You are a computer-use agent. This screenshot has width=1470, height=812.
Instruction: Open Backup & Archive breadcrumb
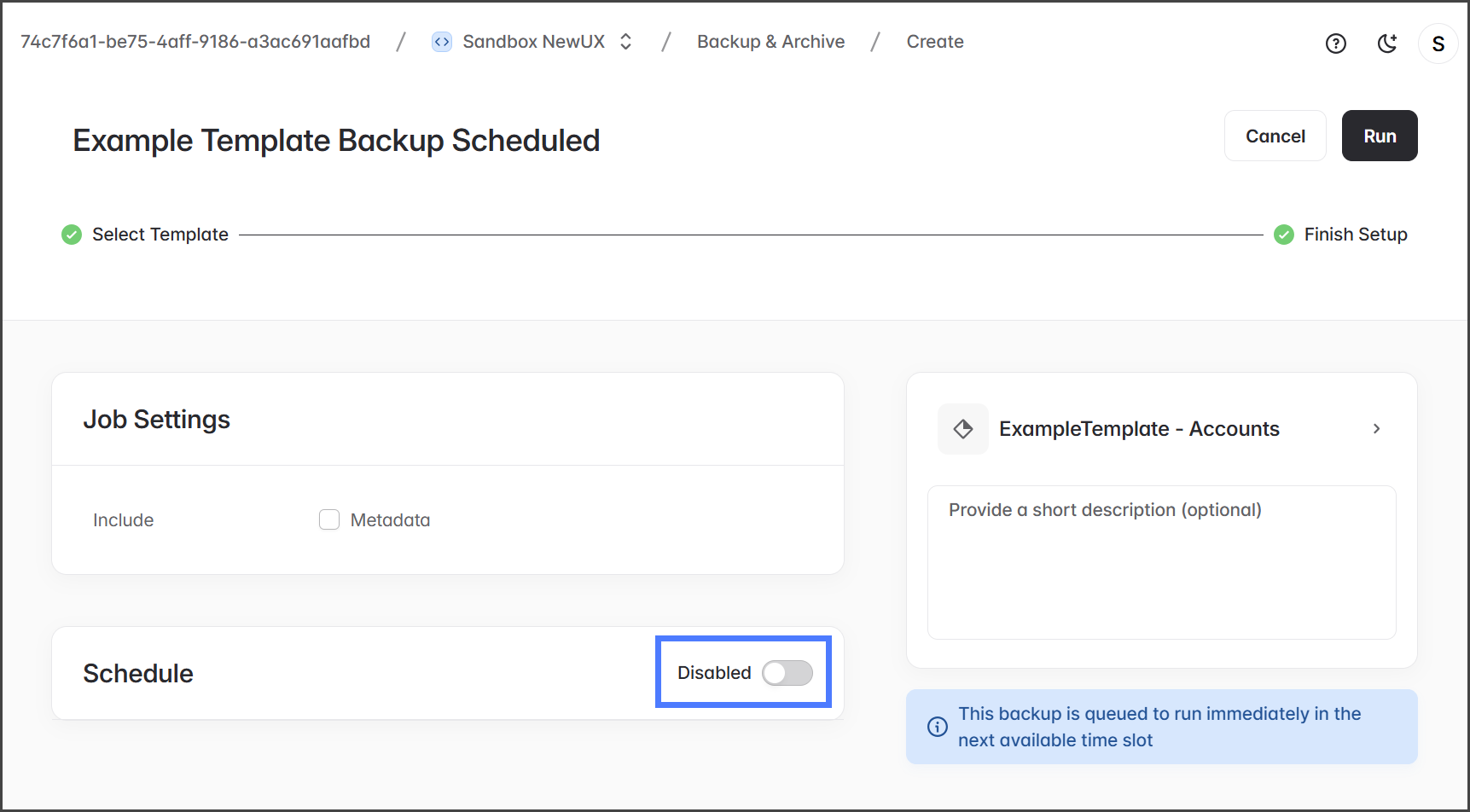[770, 42]
